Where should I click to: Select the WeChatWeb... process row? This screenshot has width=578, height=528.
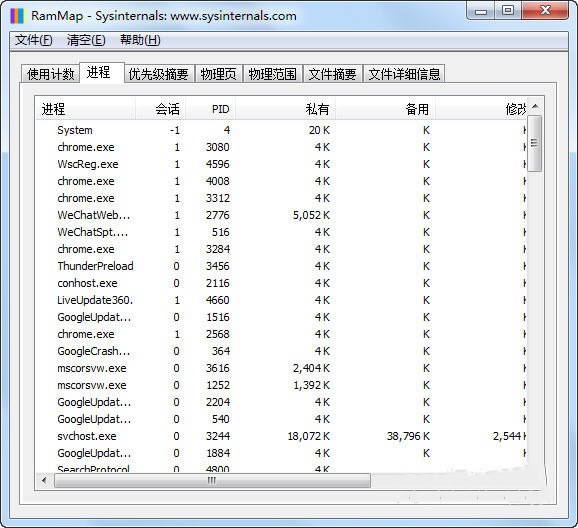(x=282, y=215)
